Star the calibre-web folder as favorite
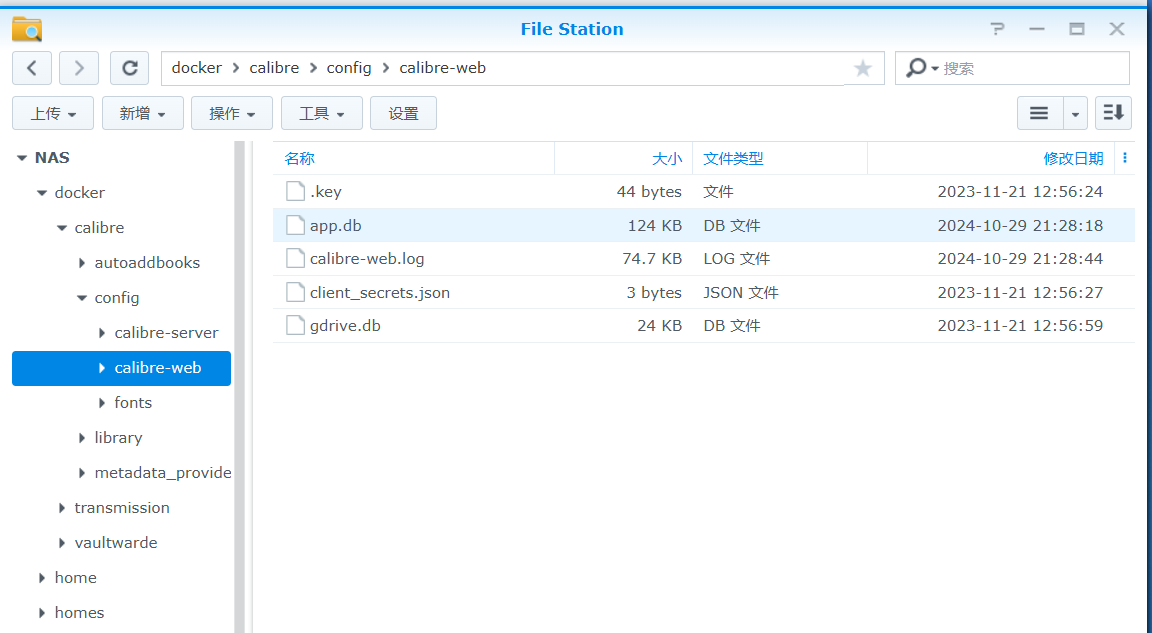Screen dimensions: 1152x633 tap(862, 68)
